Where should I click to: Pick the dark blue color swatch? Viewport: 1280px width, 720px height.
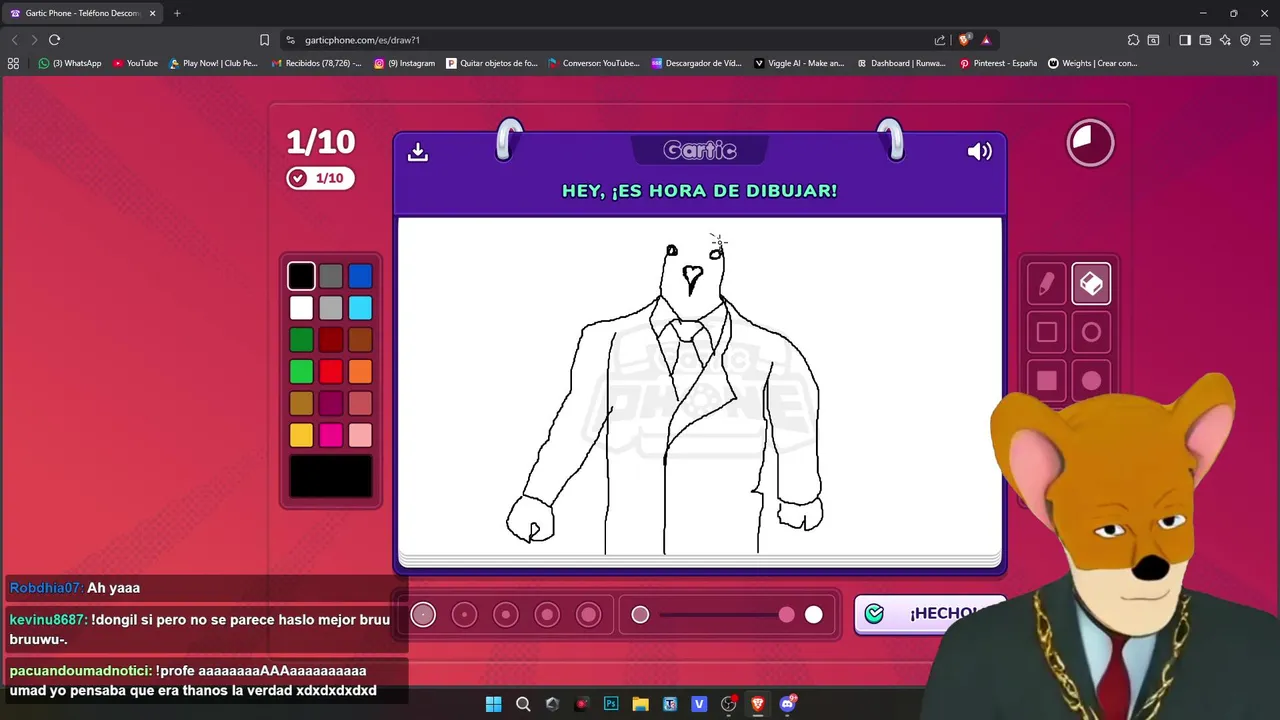[360, 276]
